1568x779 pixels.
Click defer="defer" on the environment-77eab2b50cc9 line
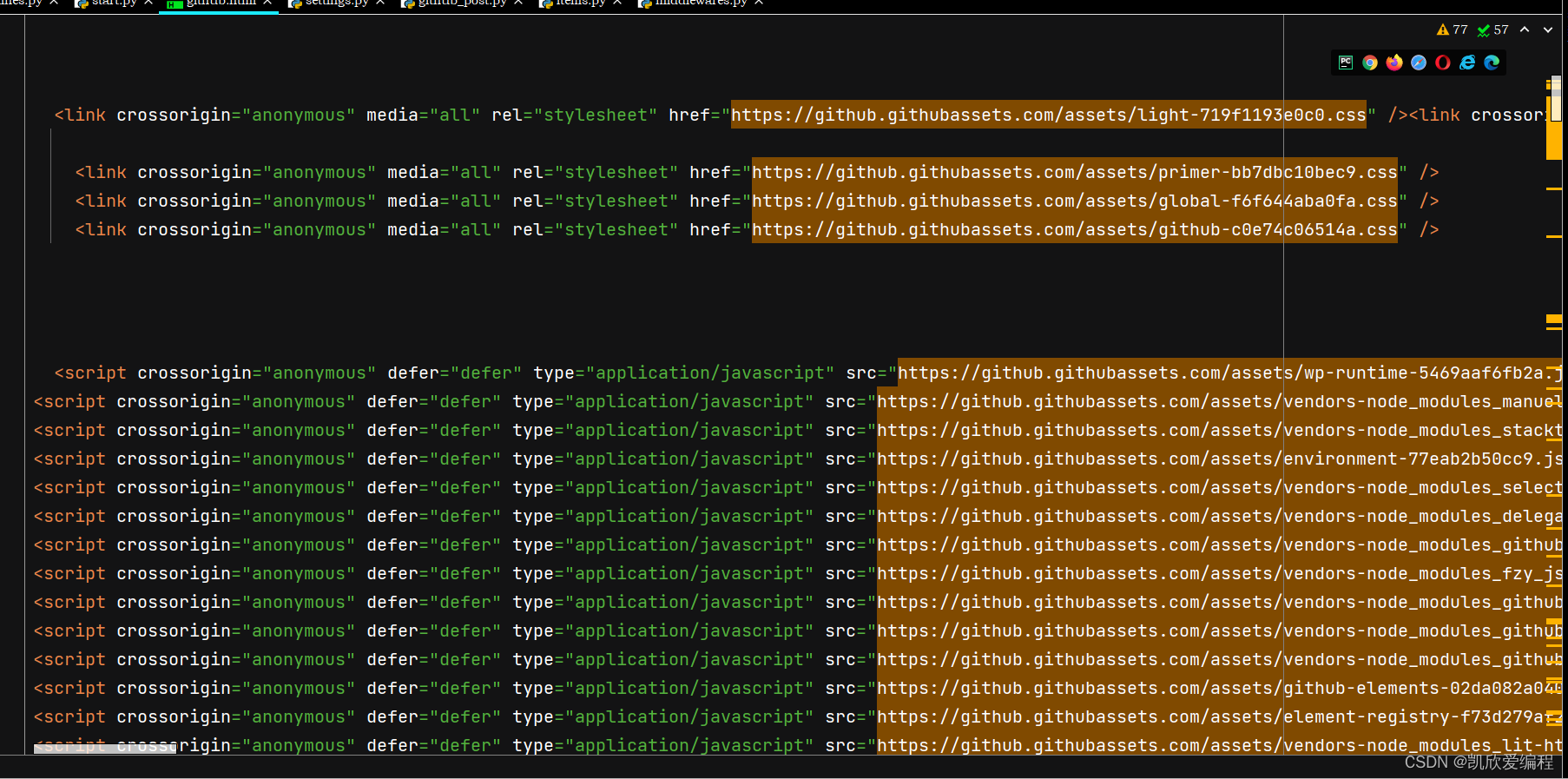click(434, 459)
